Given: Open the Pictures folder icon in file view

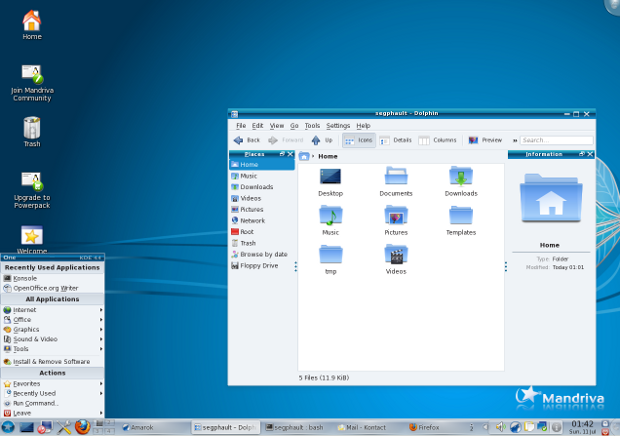Looking at the screenshot, I should 396,221.
